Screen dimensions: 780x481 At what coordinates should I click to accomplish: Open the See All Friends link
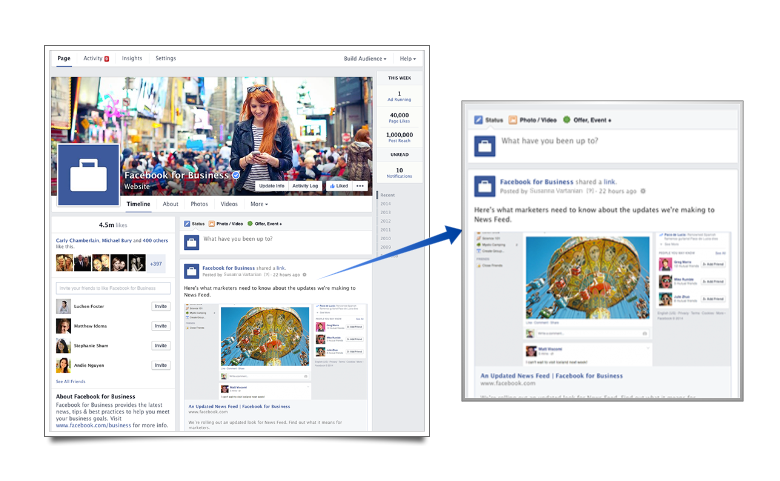pos(70,382)
